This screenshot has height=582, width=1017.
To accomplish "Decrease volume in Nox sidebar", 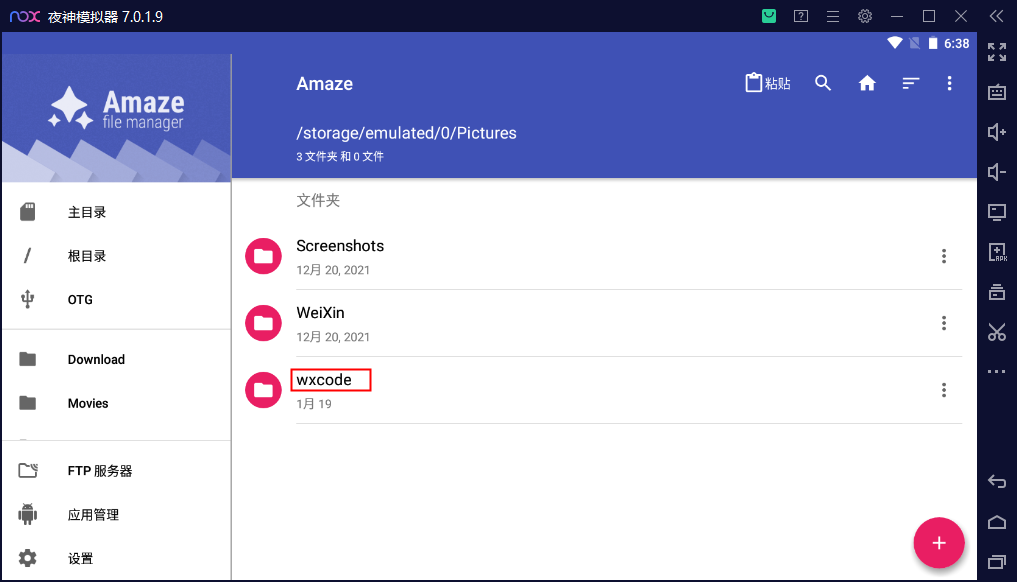I will (x=997, y=172).
